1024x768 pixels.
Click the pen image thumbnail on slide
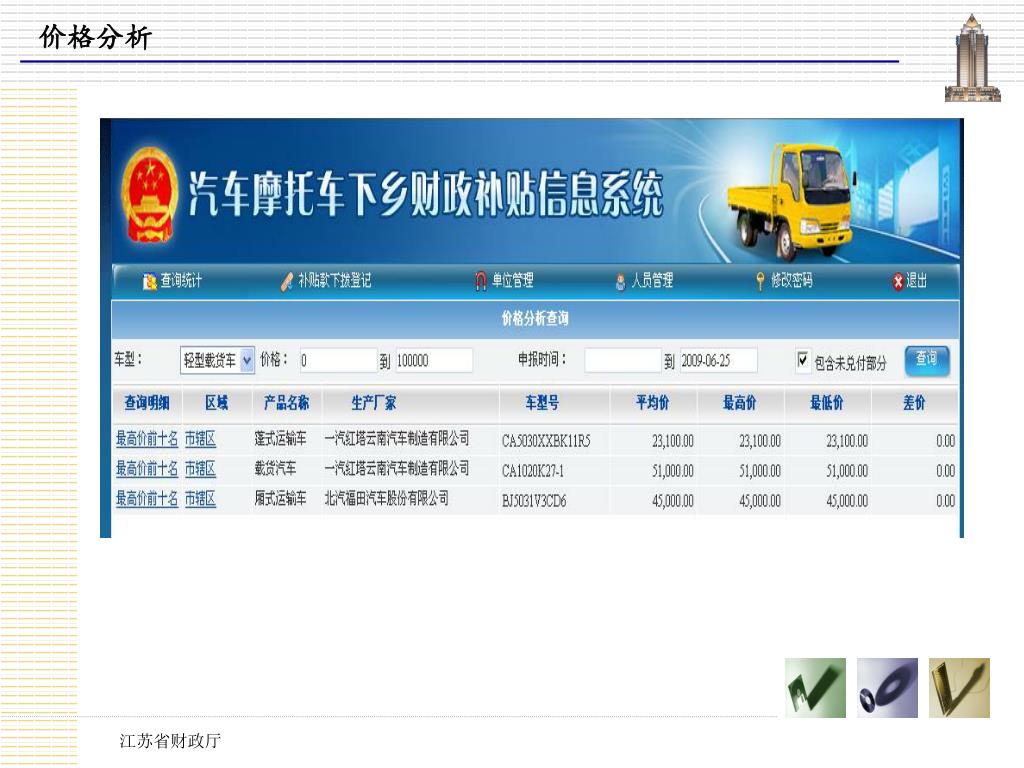[959, 688]
